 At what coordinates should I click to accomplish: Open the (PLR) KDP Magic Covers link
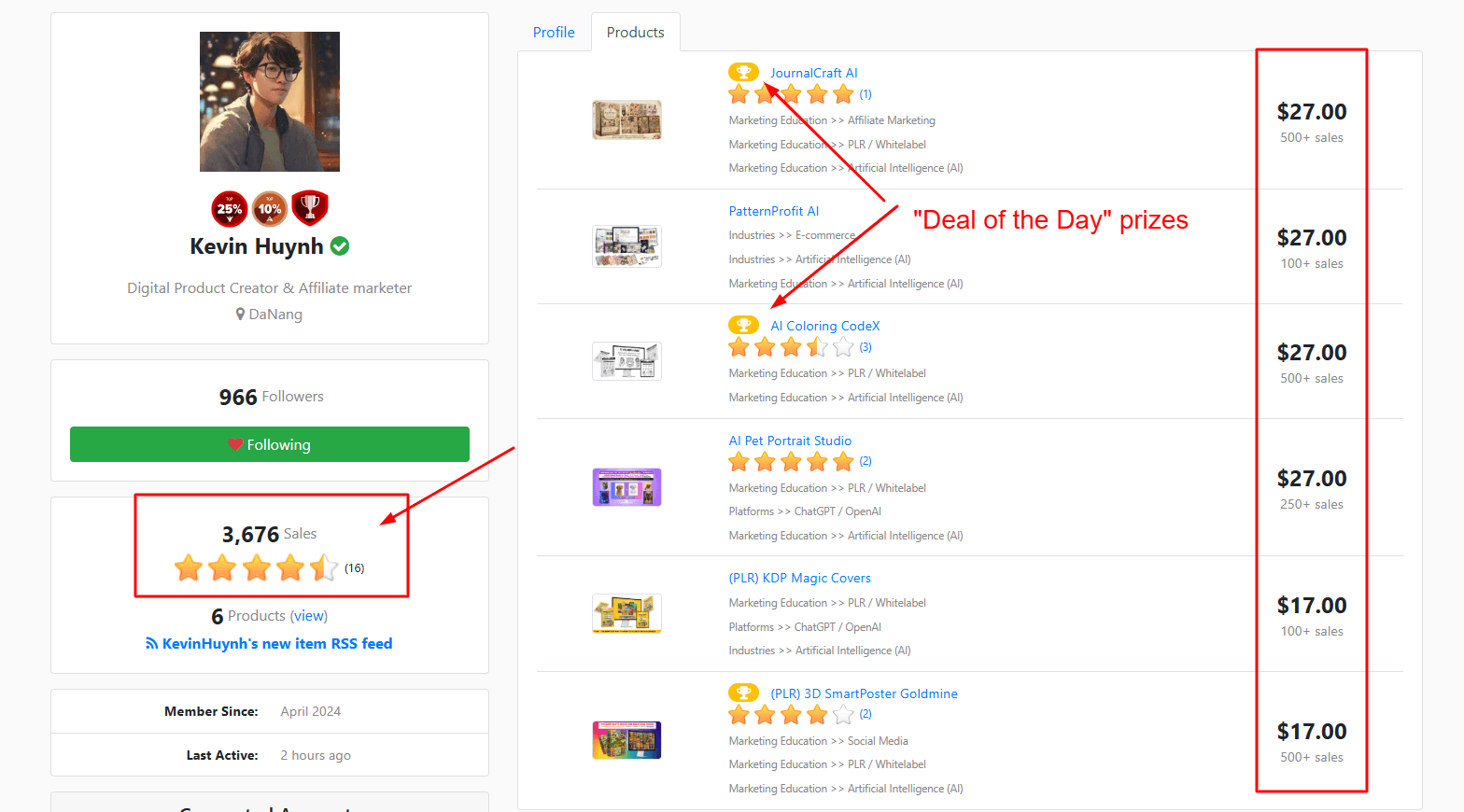click(x=800, y=578)
